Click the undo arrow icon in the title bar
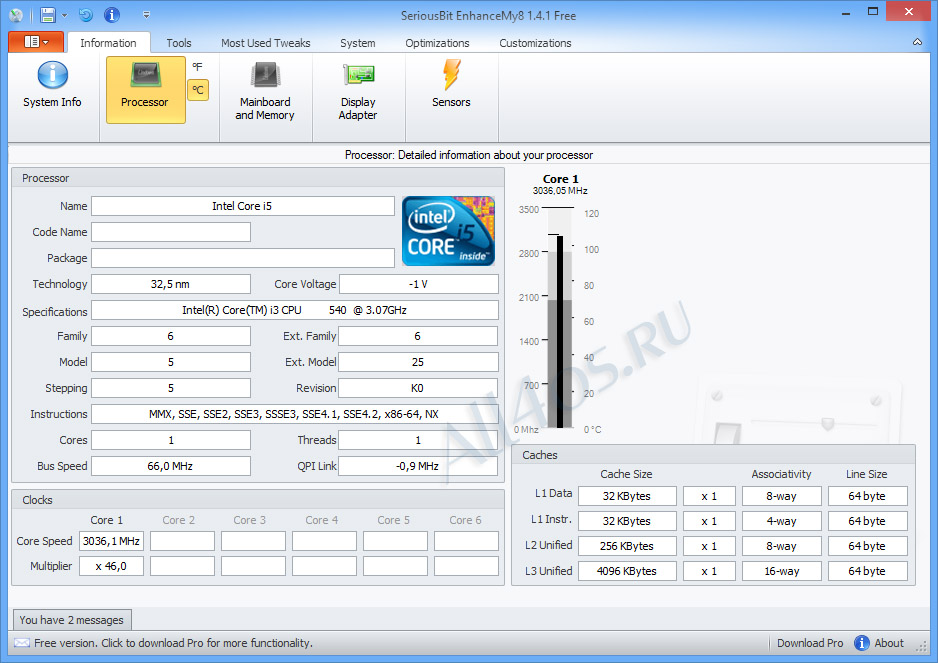The width and height of the screenshot is (938, 663). click(86, 15)
